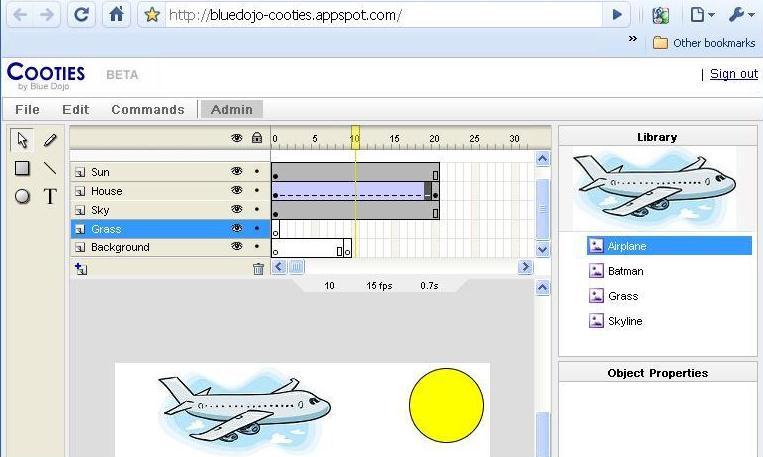Screen dimensions: 763x457
Task: Open the browser wrench tools menu
Action: point(741,15)
